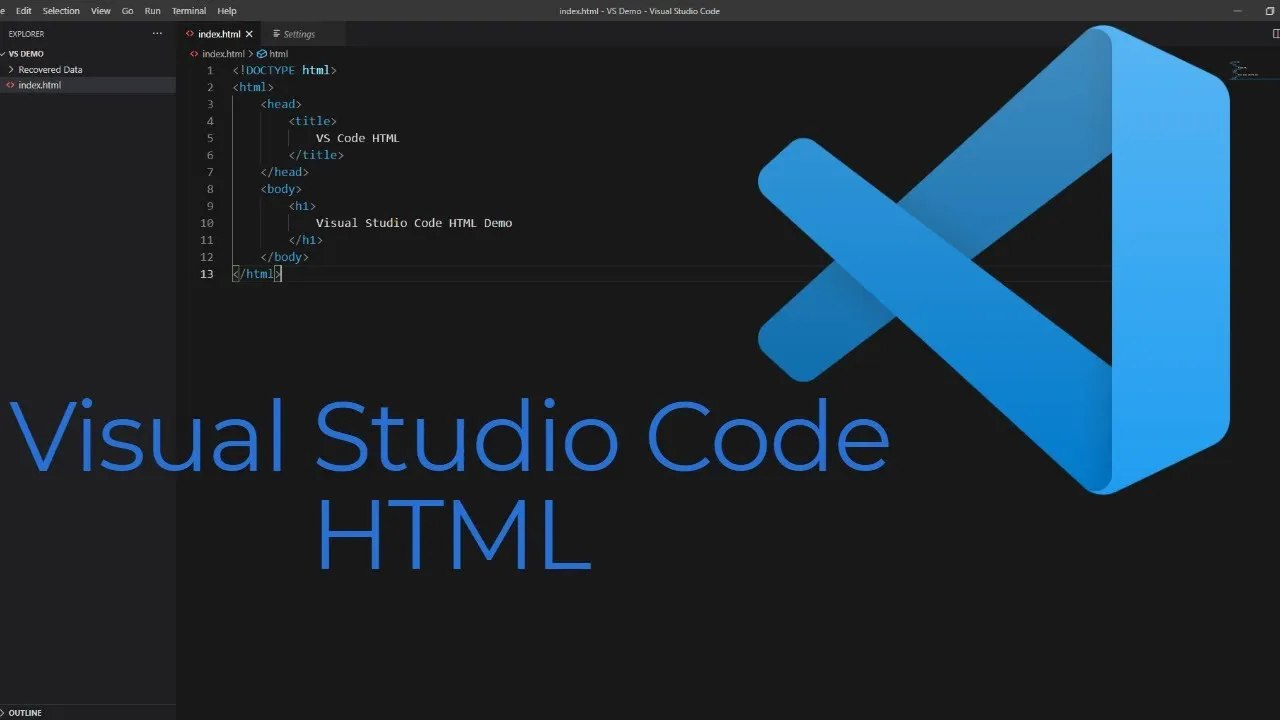The width and height of the screenshot is (1280, 720).
Task: Place cursor after the closing html tag
Action: coord(283,273)
